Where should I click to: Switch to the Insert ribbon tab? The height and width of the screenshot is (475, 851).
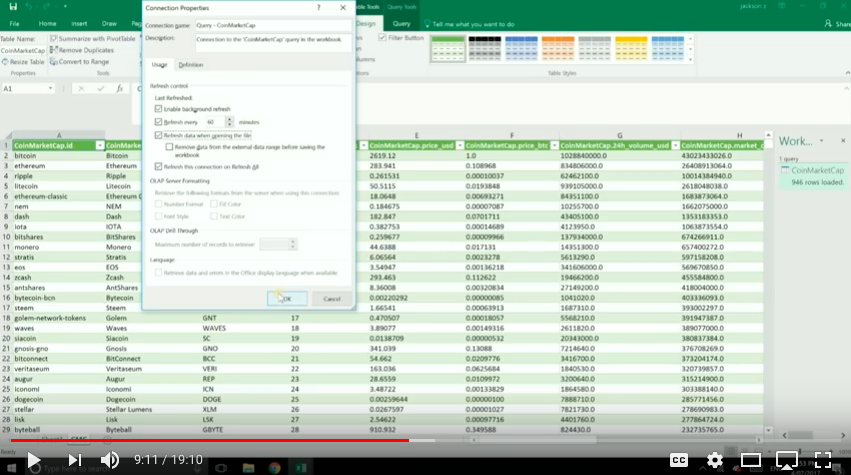(79, 24)
